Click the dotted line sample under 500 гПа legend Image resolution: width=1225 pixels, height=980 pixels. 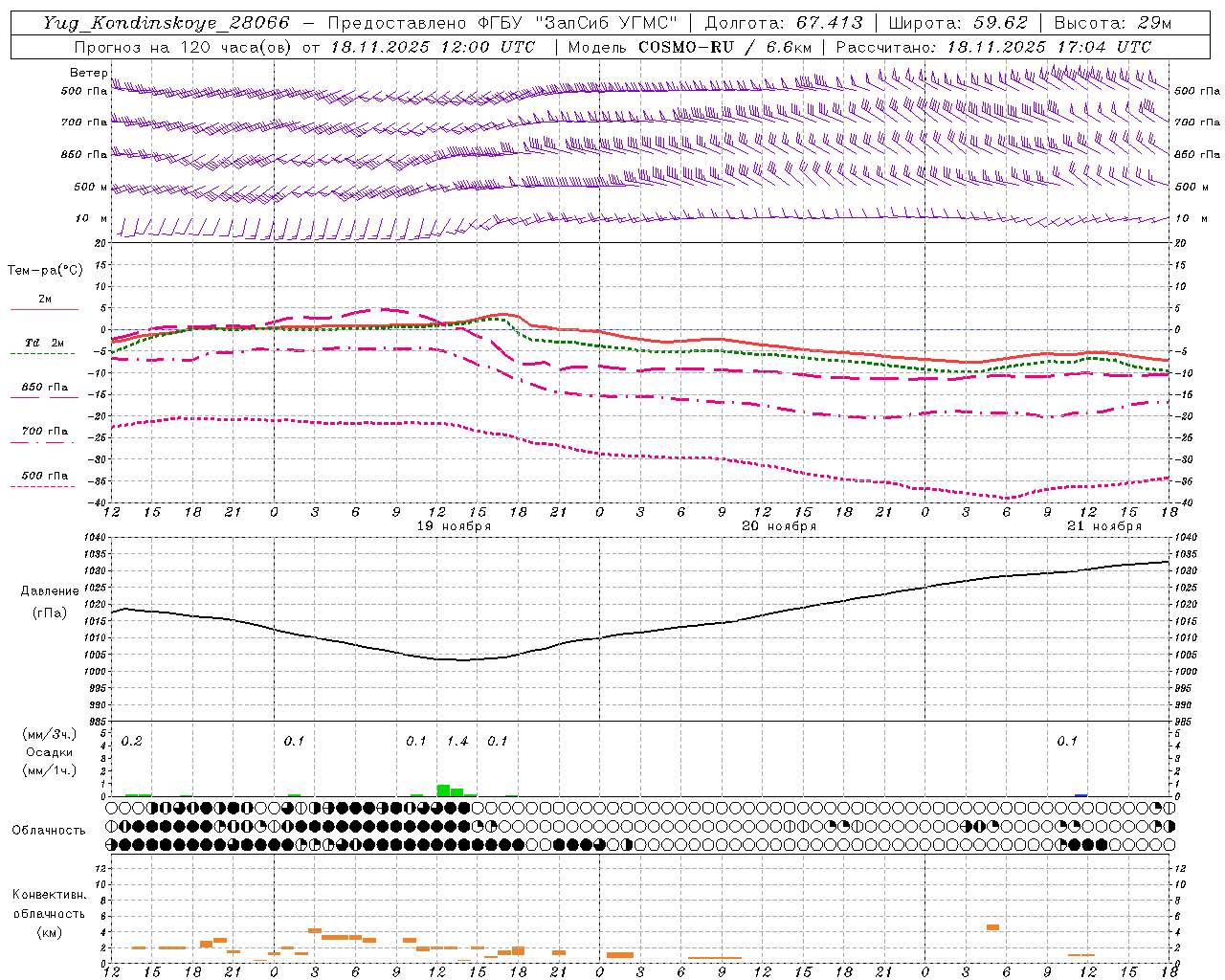click(43, 486)
